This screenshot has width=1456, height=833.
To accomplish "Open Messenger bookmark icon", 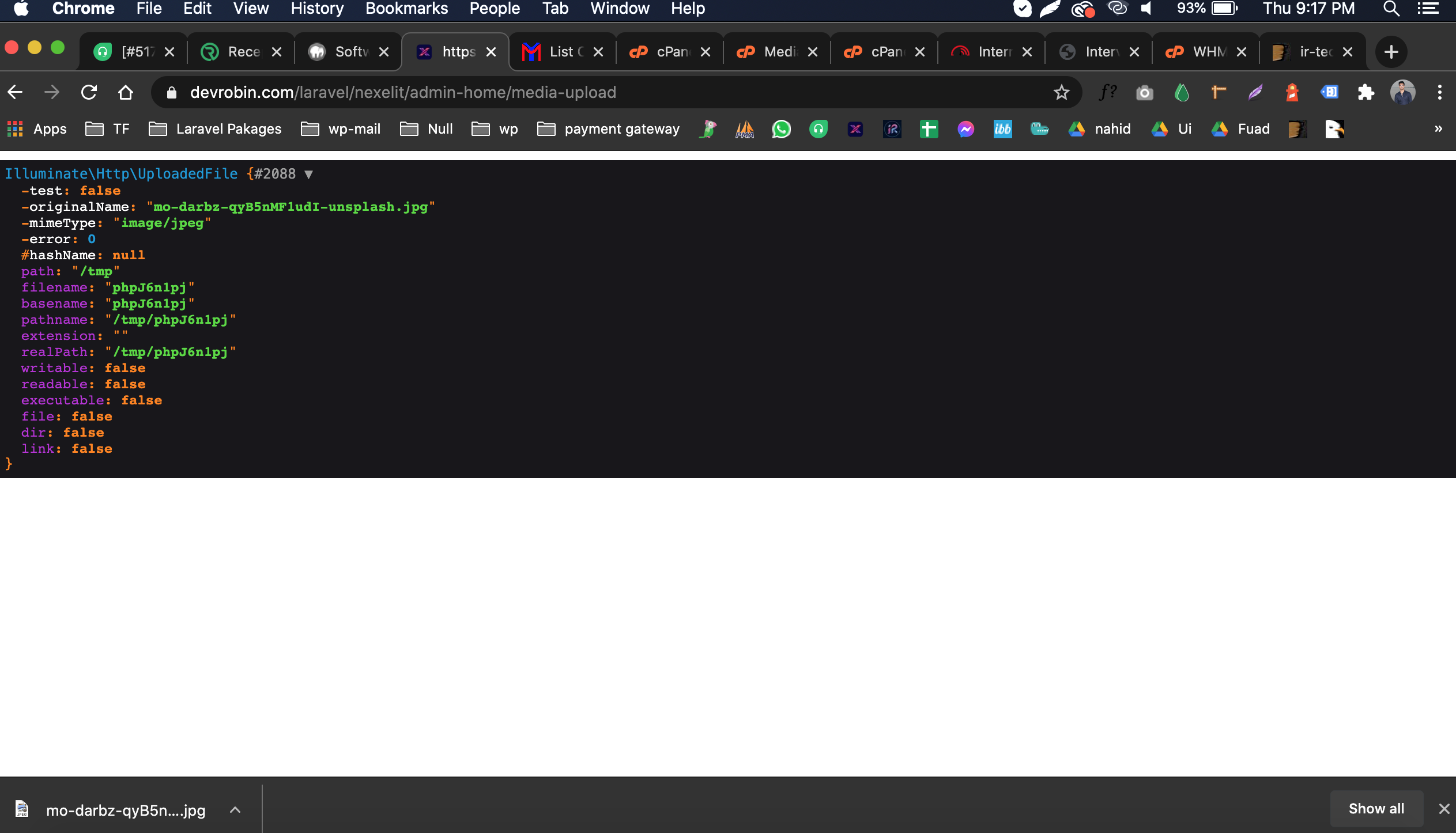I will pos(965,129).
